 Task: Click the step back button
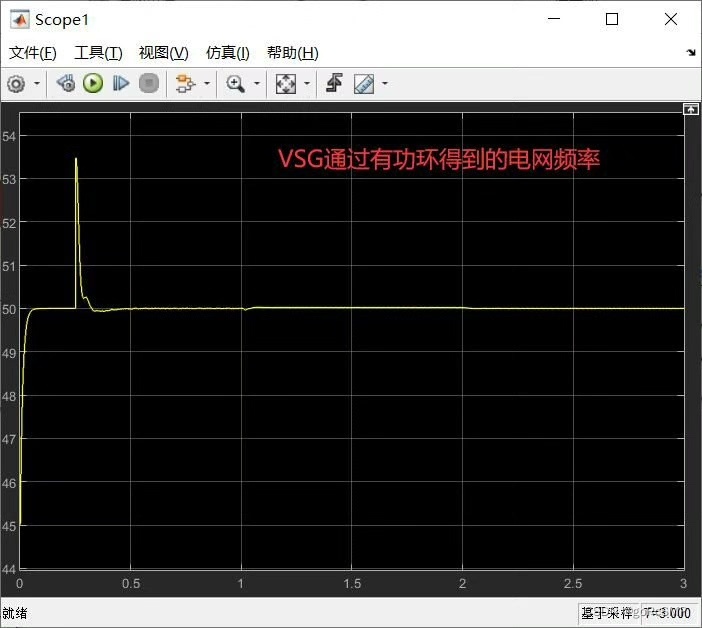pos(66,84)
